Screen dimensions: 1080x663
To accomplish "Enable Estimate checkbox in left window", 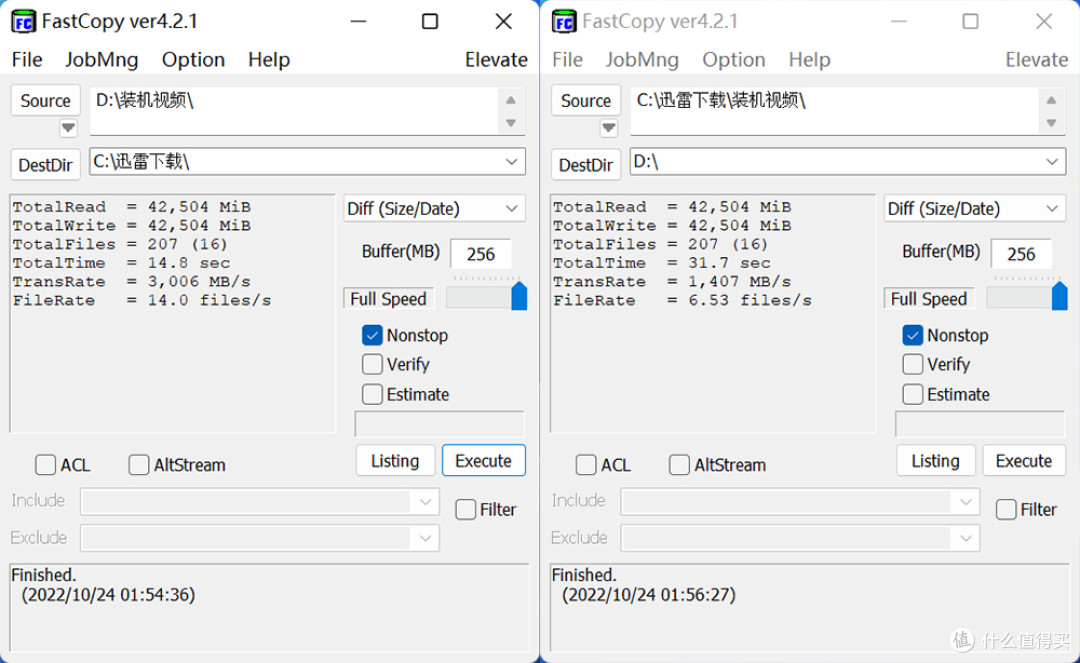I will point(372,394).
